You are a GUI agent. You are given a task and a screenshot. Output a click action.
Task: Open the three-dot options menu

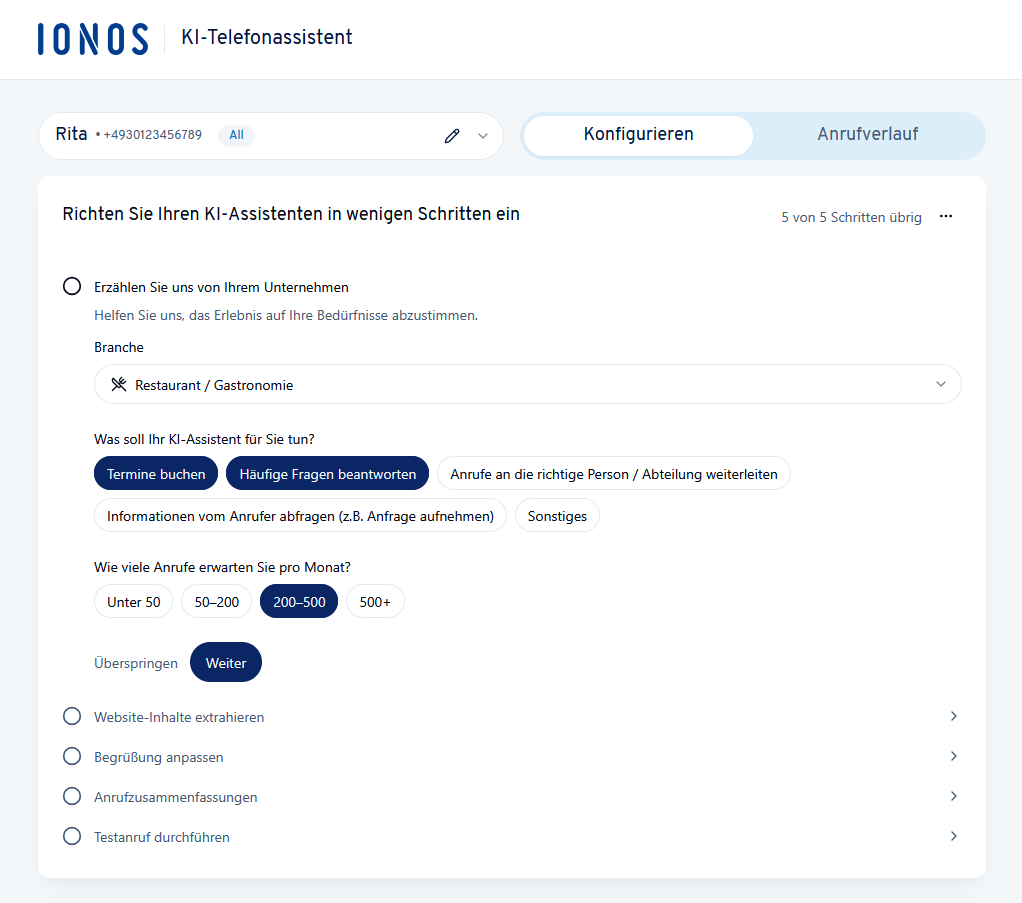click(946, 216)
